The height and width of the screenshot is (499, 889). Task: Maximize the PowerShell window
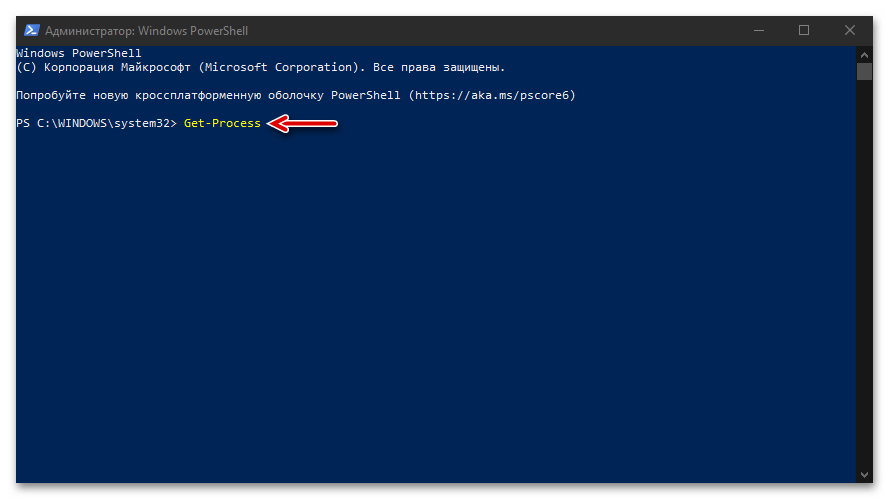pyautogui.click(x=804, y=30)
